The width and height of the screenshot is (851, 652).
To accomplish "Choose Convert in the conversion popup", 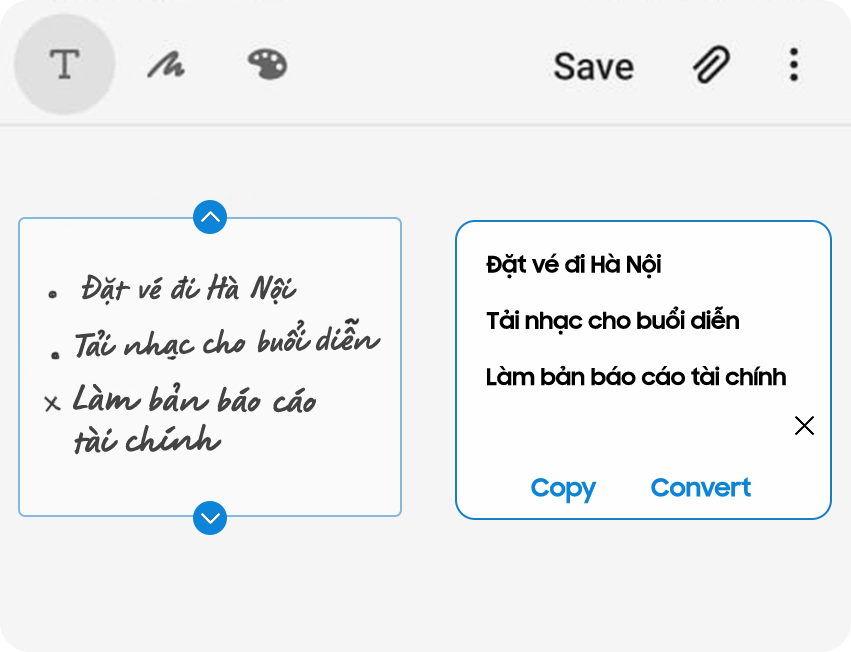I will [701, 488].
